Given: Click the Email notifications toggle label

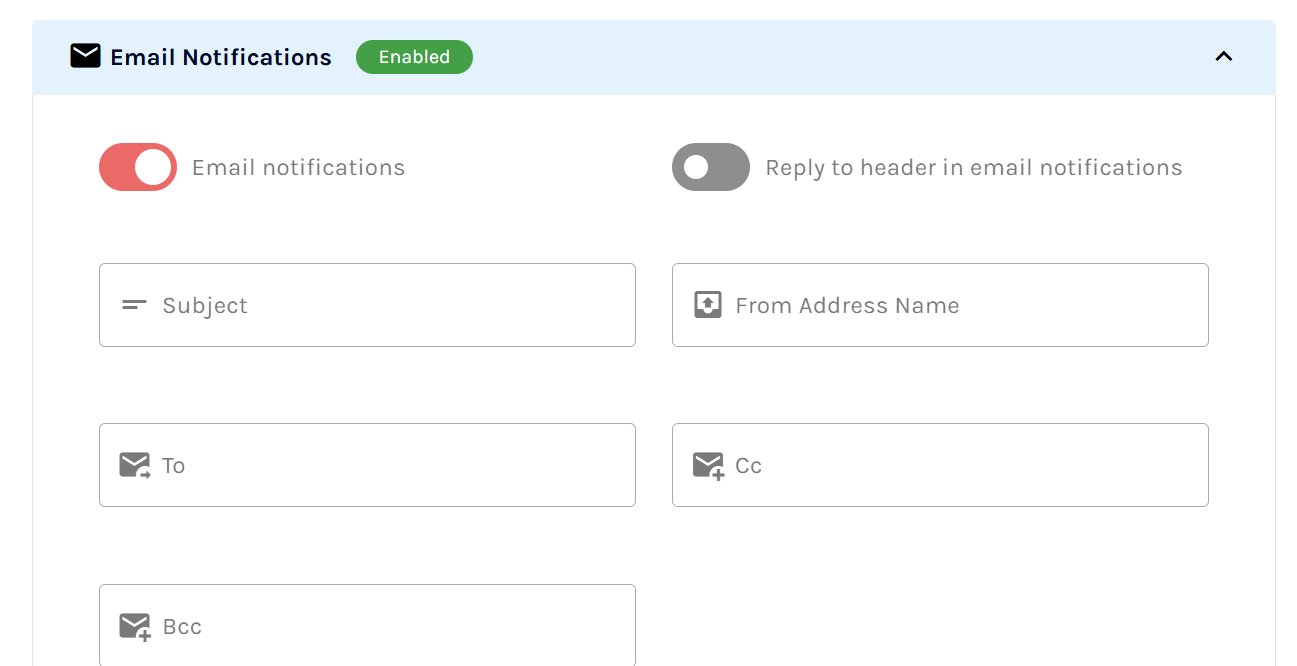Looking at the screenshot, I should pos(297,167).
